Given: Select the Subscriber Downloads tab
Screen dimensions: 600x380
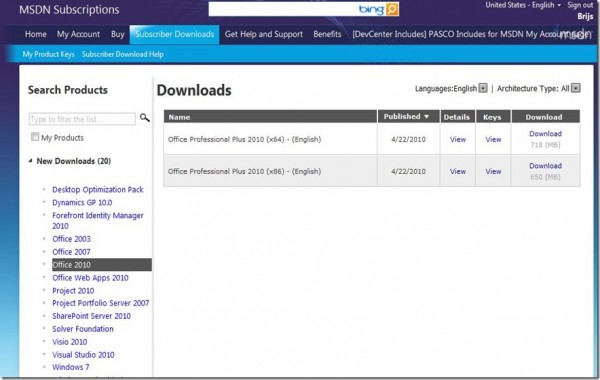Looking at the screenshot, I should pyautogui.click(x=174, y=34).
